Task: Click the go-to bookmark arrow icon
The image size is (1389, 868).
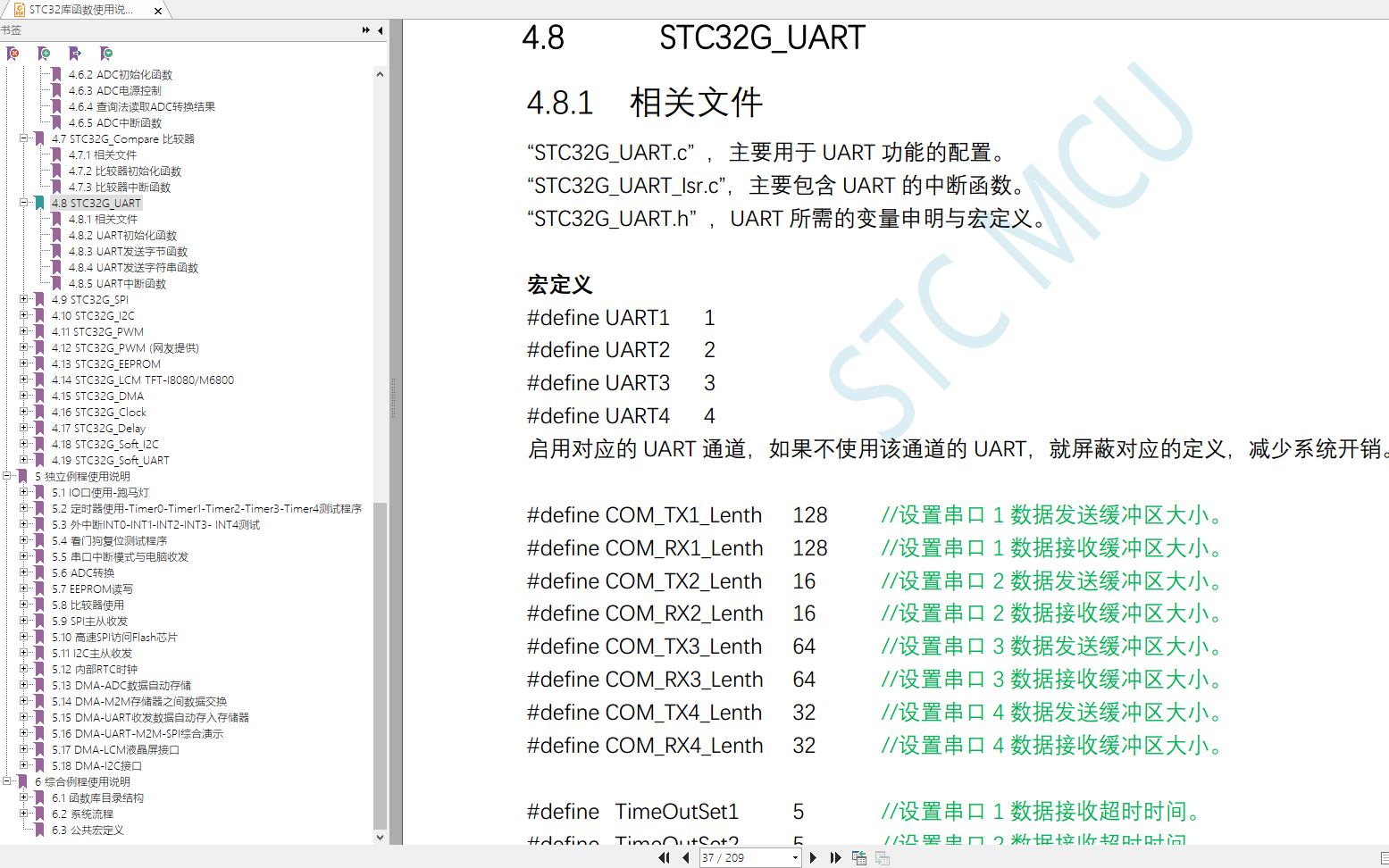Action: pos(75,54)
